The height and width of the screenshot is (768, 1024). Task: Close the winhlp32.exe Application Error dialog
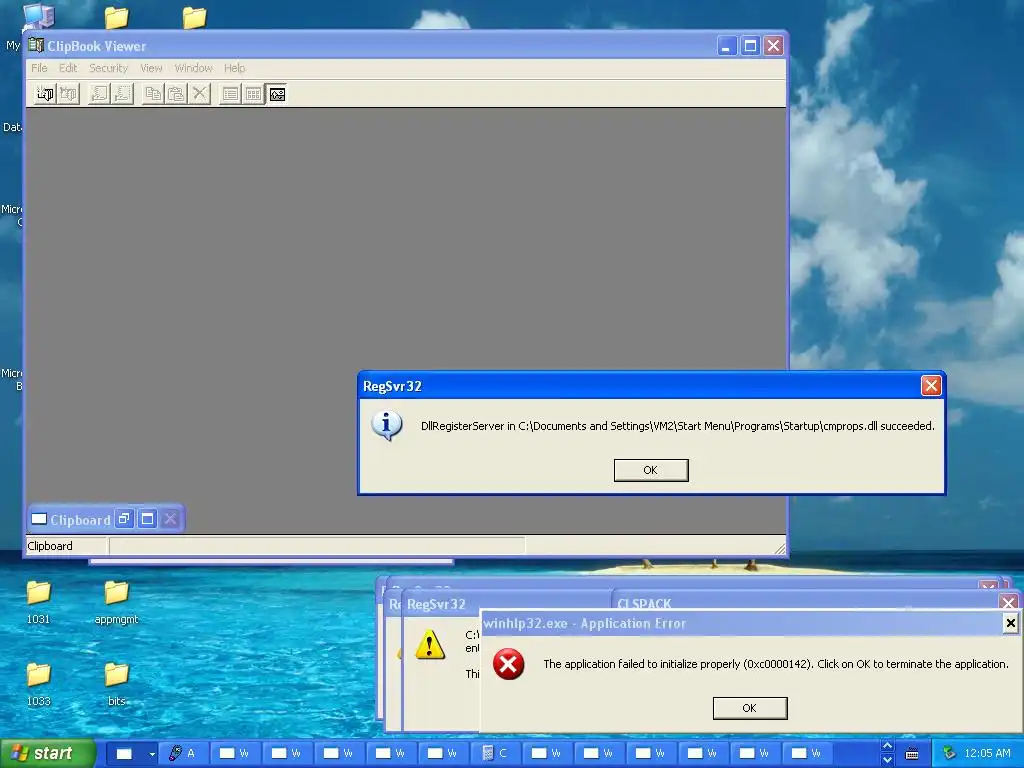pyautogui.click(x=1010, y=623)
